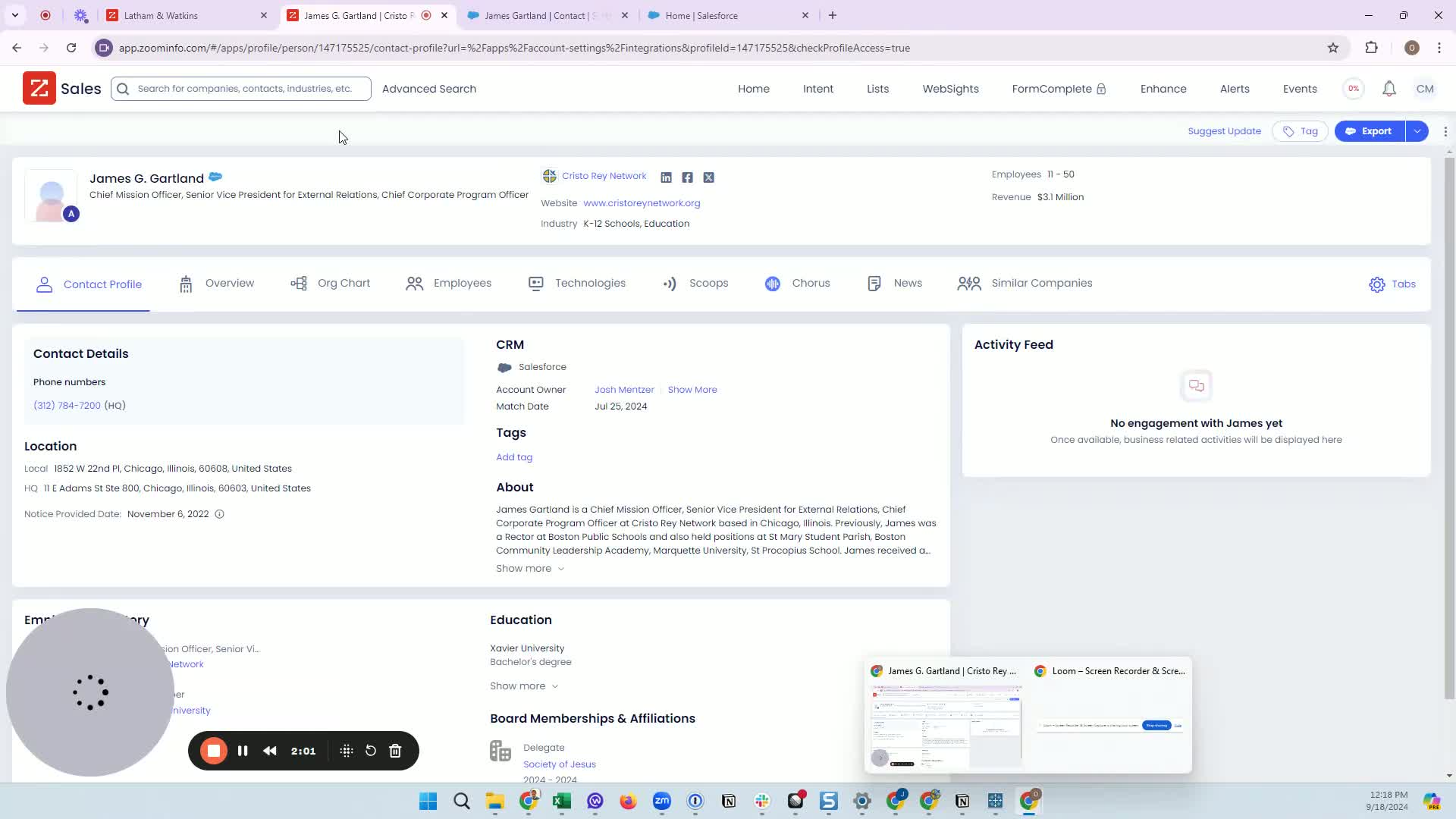Expand the Export dropdown arrow
The height and width of the screenshot is (819, 1456).
[1417, 131]
